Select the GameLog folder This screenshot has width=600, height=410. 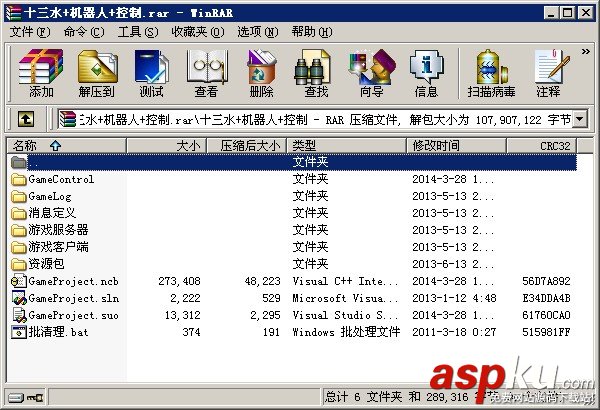(41, 196)
